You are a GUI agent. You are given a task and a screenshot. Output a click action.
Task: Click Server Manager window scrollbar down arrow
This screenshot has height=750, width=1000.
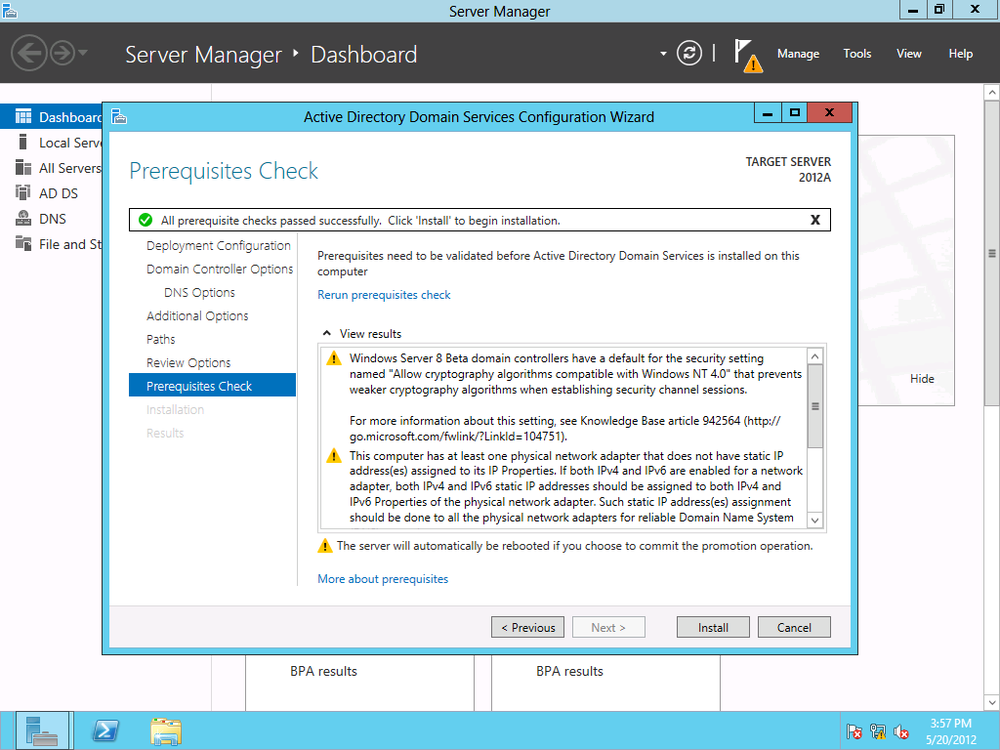point(992,703)
